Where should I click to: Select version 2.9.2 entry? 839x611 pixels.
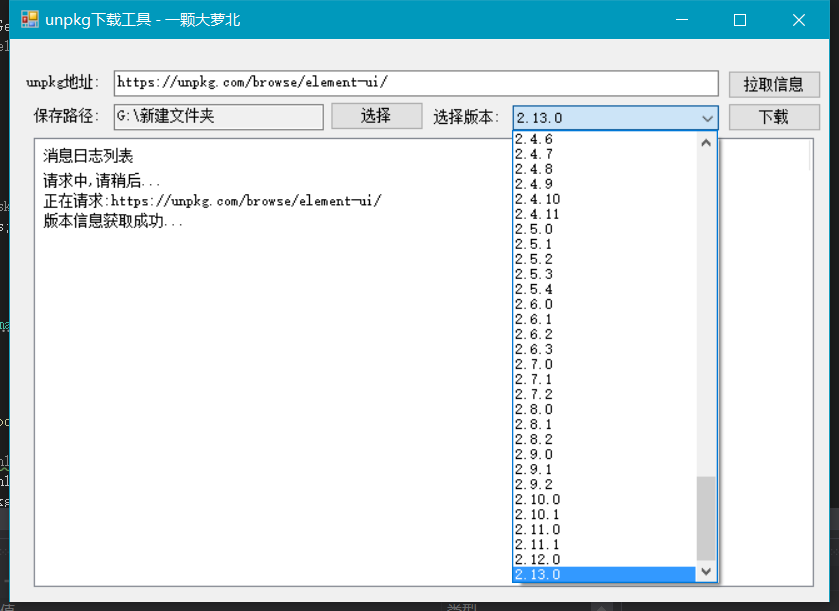click(534, 484)
